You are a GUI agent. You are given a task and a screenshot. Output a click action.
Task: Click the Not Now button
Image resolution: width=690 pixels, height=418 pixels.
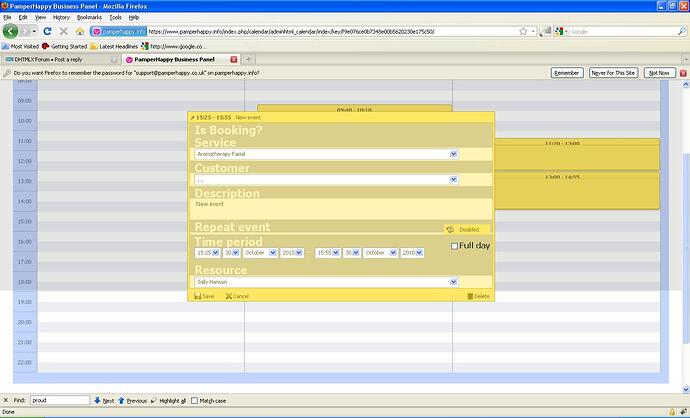tap(659, 73)
